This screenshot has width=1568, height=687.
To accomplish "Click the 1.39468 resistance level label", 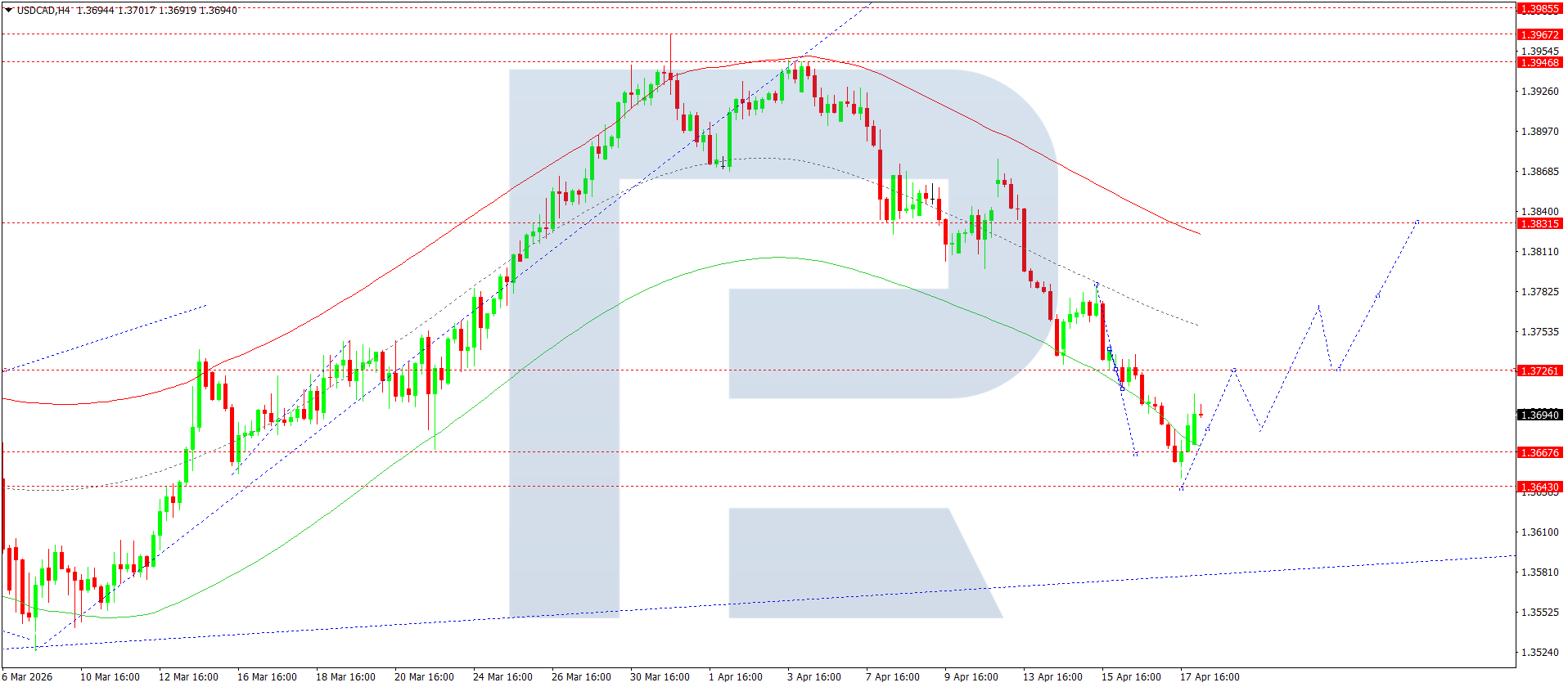I will [1539, 63].
